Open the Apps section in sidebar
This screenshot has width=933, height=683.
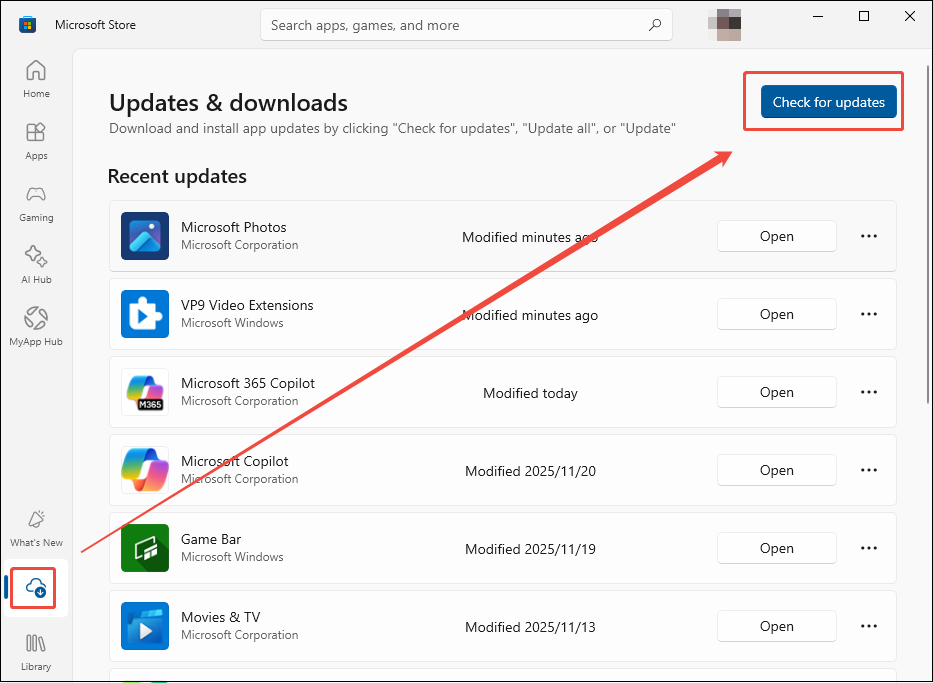pyautogui.click(x=36, y=140)
